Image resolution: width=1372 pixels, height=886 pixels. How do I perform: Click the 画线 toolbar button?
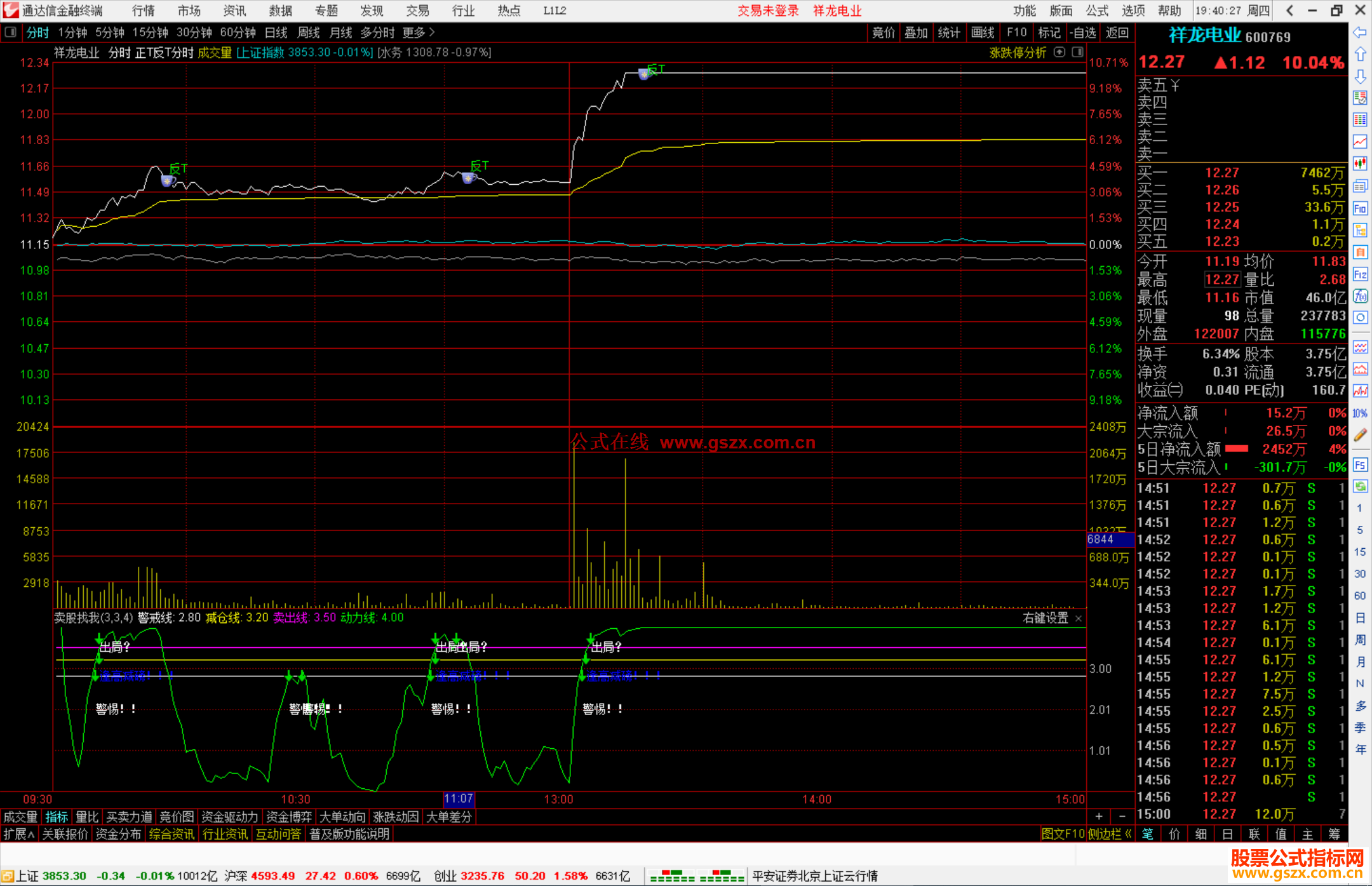(983, 32)
